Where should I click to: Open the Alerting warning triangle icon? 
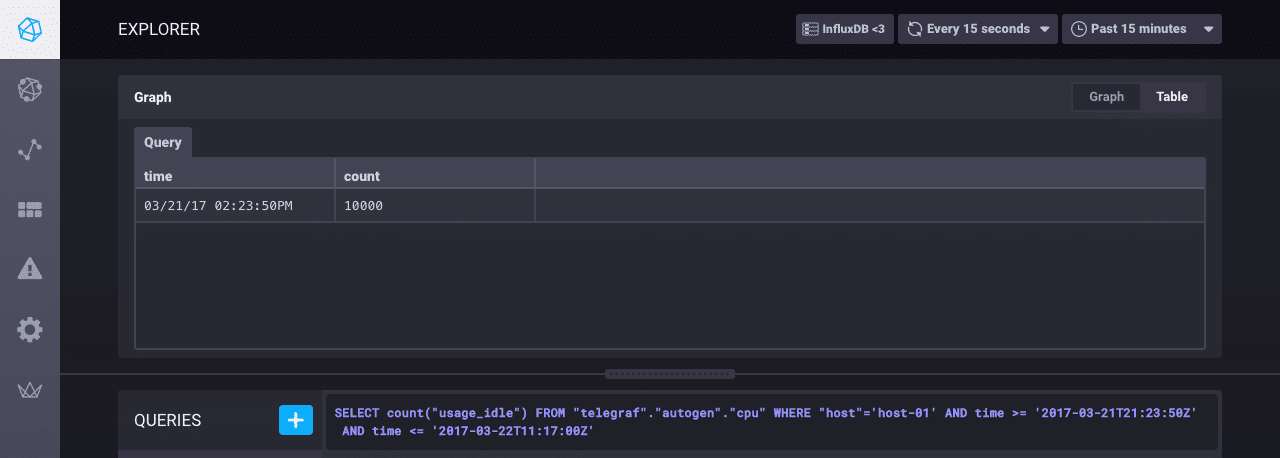pos(30,268)
